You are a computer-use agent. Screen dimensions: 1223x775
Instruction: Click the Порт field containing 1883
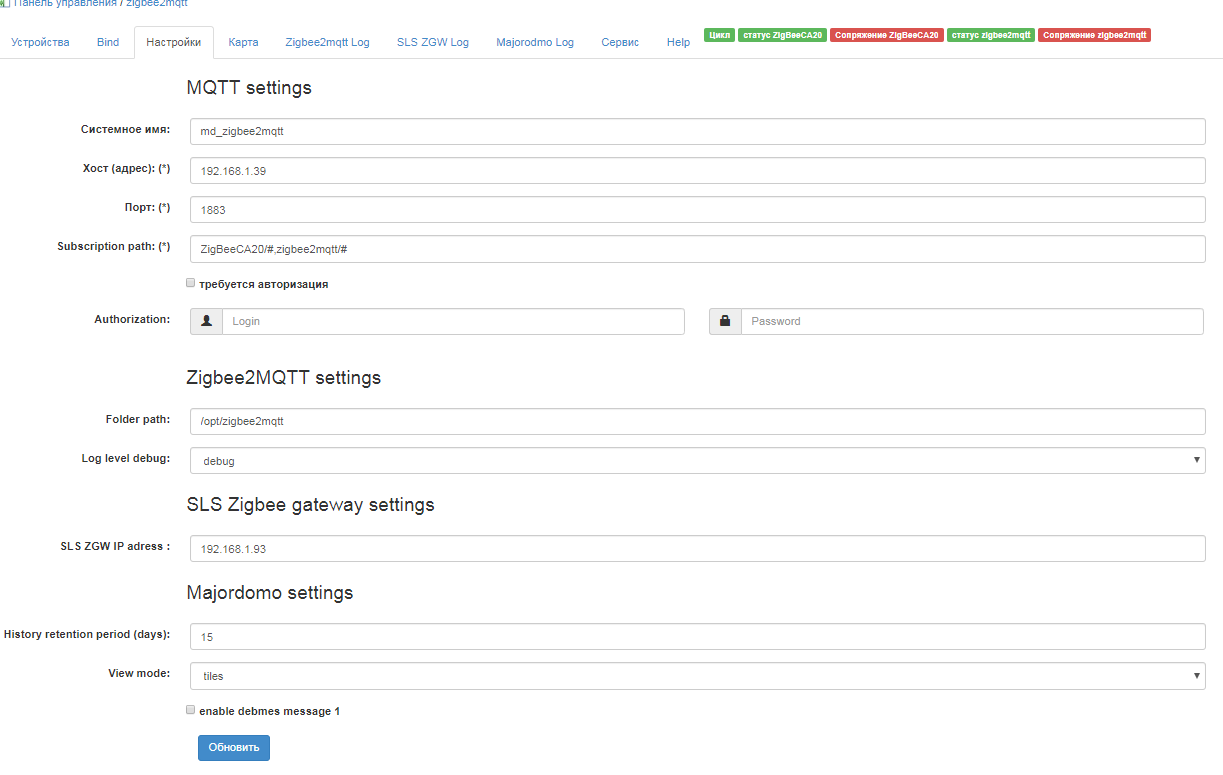coord(698,209)
